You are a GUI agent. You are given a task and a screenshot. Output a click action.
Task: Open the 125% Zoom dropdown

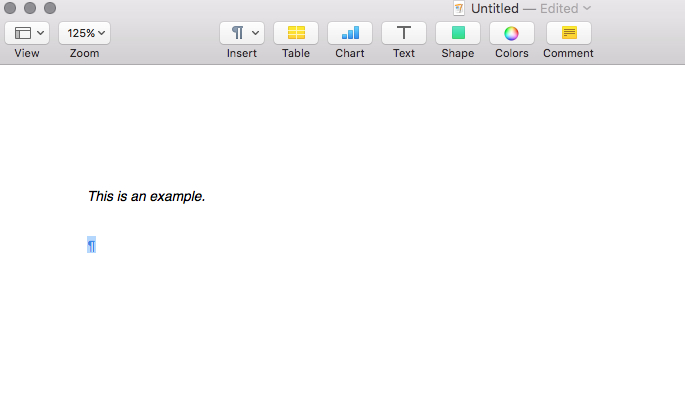84,33
